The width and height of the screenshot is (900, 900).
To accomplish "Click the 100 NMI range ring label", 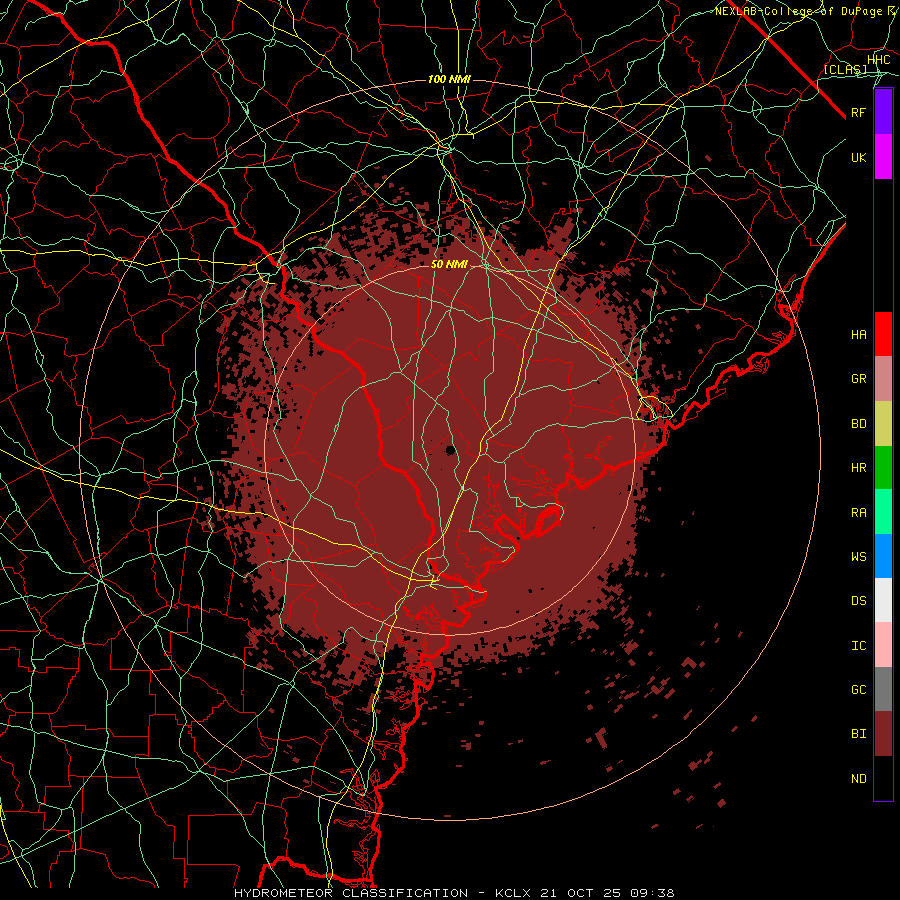I will click(x=449, y=79).
